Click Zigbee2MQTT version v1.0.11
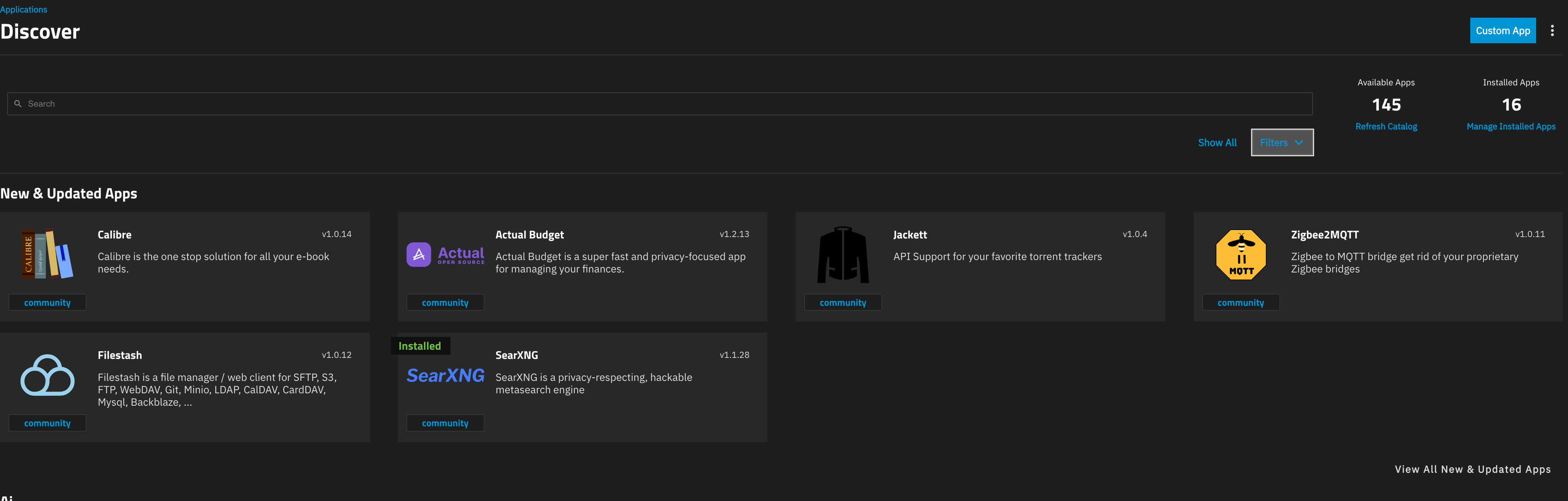The height and width of the screenshot is (501, 1568). point(1530,234)
